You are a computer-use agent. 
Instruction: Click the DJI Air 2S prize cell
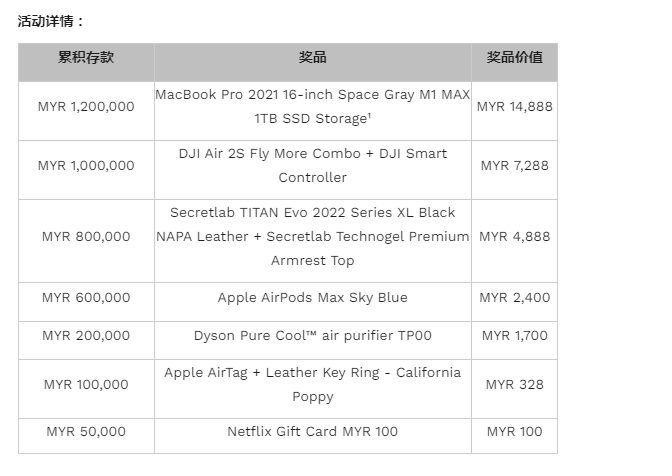312,166
